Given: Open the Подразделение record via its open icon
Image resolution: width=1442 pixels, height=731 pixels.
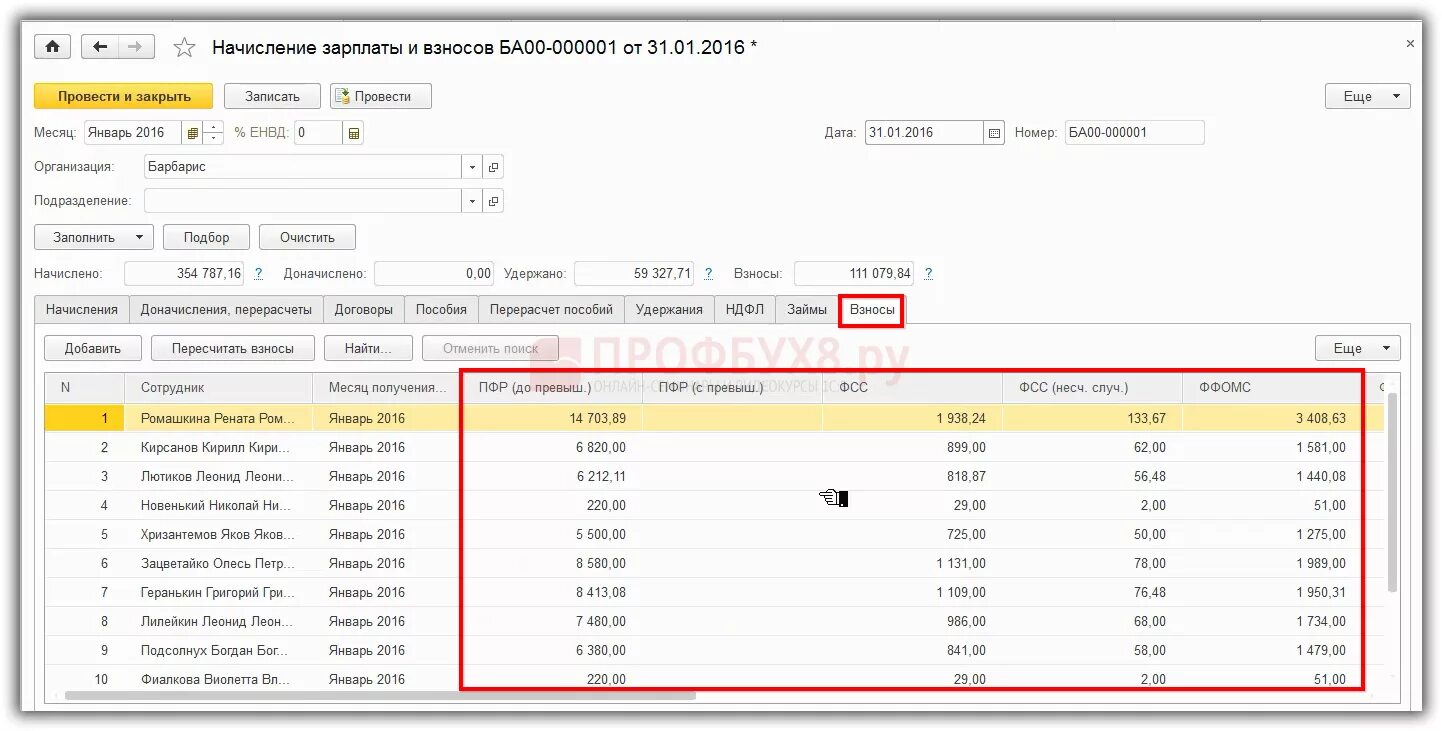Looking at the screenshot, I should tap(493, 201).
